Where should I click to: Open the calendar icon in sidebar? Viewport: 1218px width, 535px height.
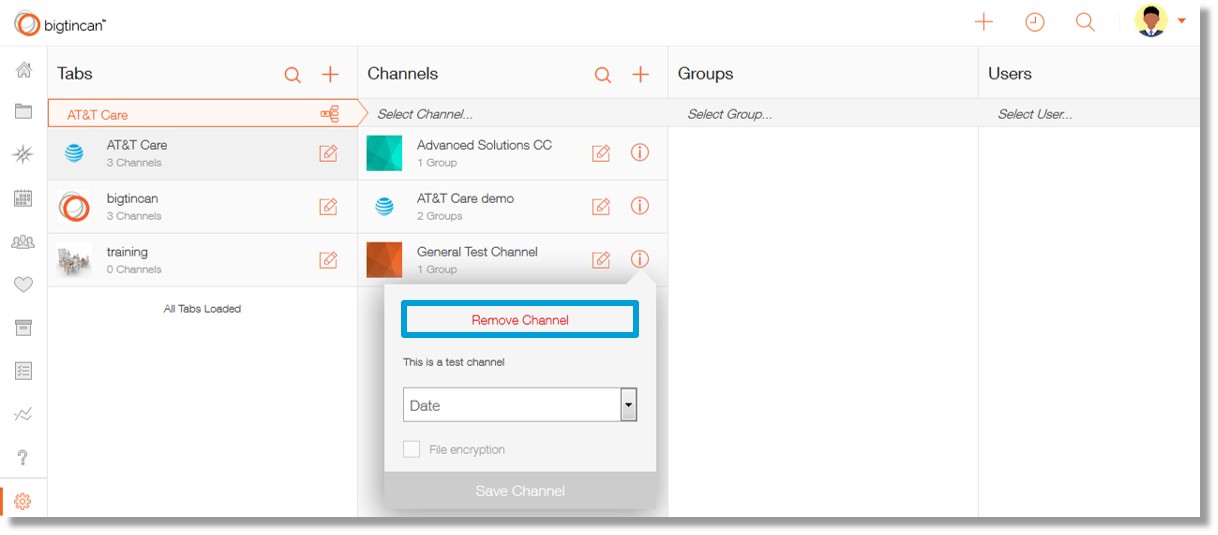pyautogui.click(x=24, y=198)
